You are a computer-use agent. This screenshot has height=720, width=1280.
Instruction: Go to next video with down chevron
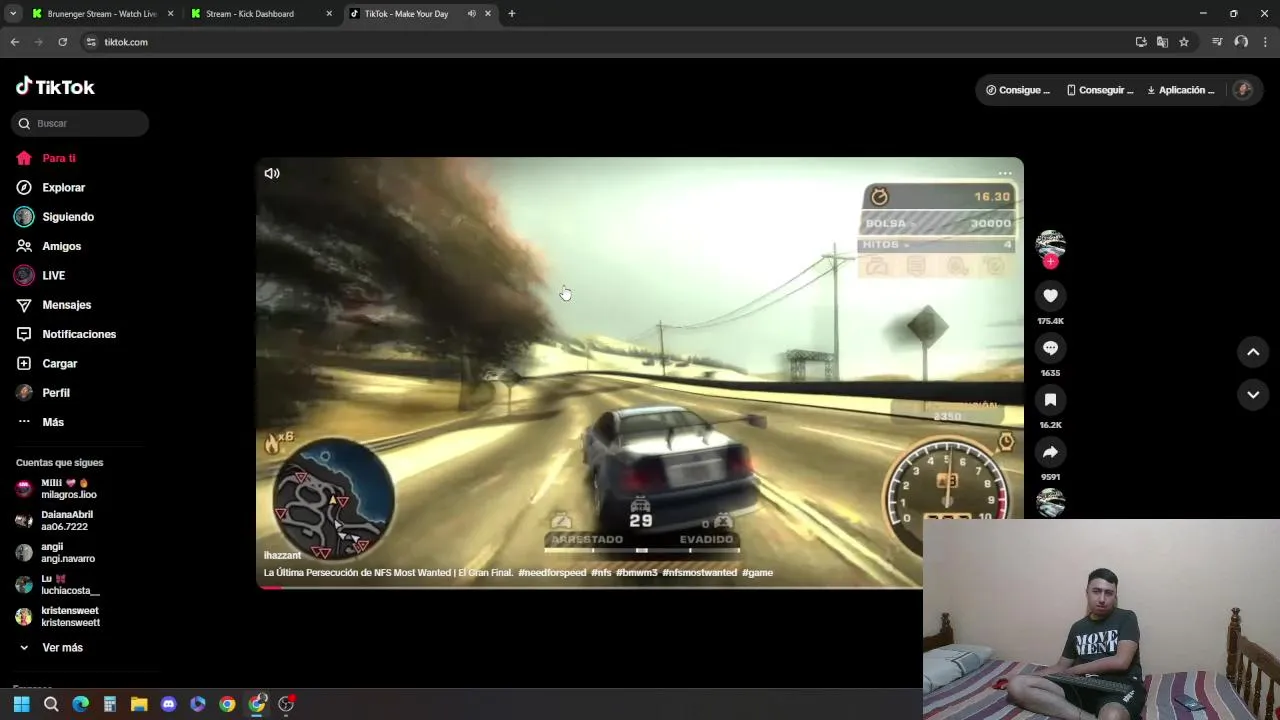coord(1253,395)
